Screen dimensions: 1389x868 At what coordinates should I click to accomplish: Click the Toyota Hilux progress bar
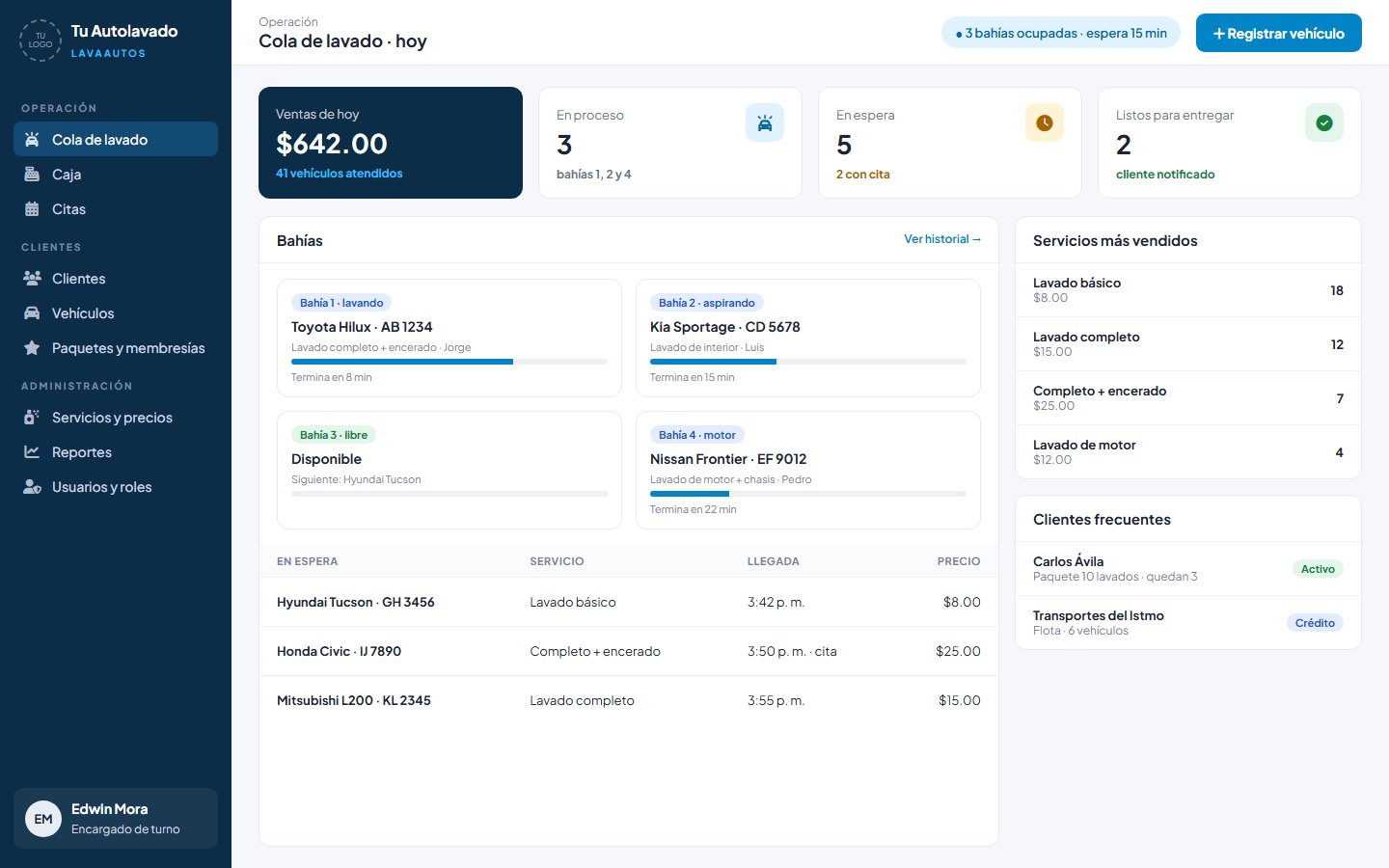pyautogui.click(x=449, y=362)
